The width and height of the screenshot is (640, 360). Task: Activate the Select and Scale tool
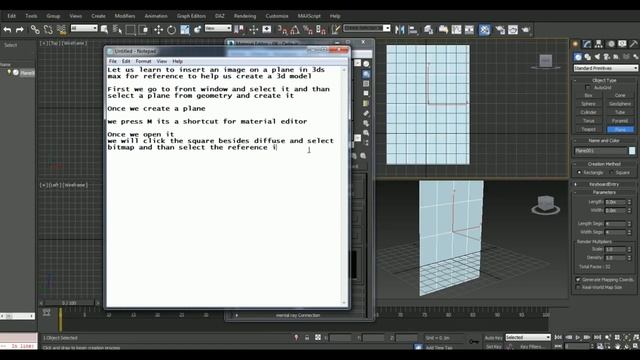(x=185, y=30)
